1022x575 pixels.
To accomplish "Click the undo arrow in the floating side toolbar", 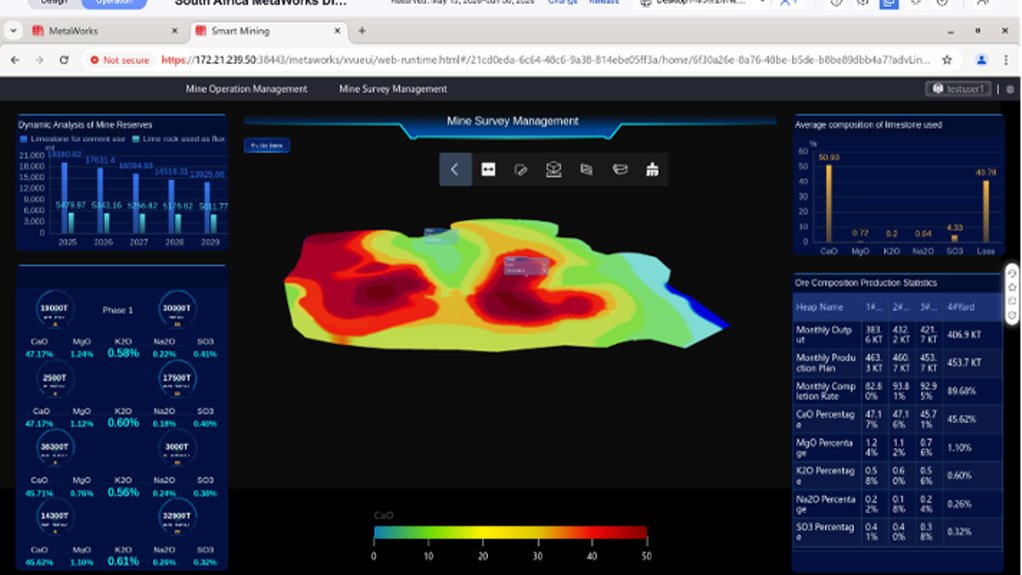I will (1012, 273).
